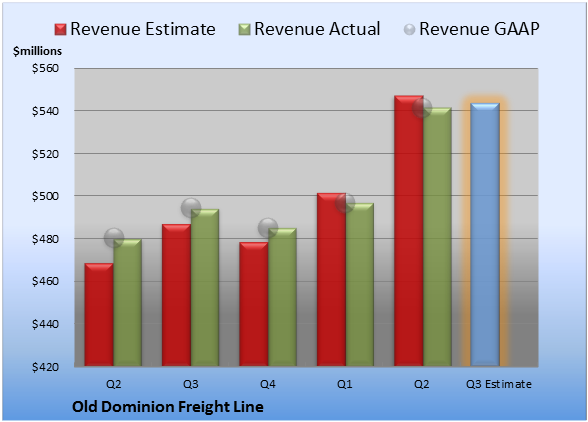The height and width of the screenshot is (422, 588).
Task: Click the 'Q3' axis label
Action: pos(191,384)
